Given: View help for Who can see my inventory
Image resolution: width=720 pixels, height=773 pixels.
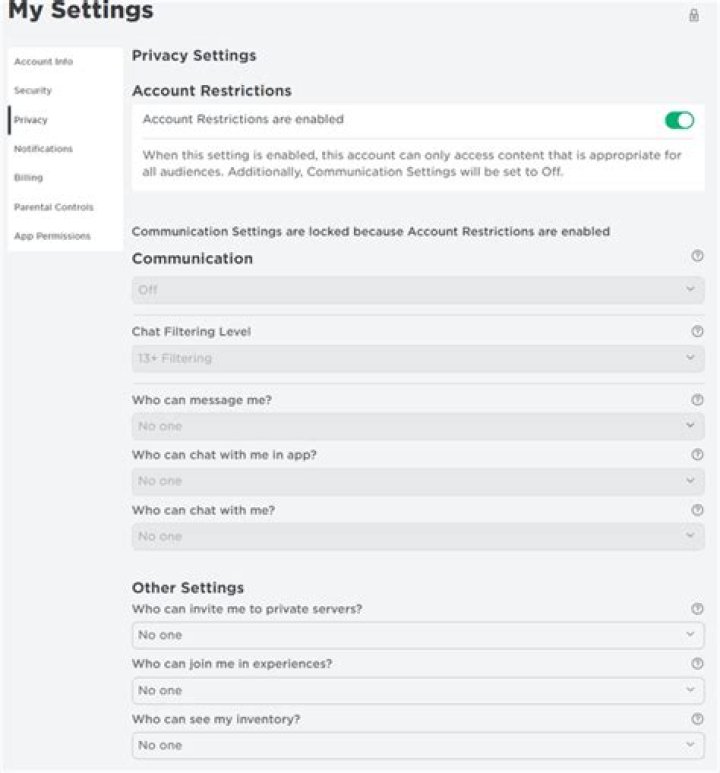Looking at the screenshot, I should tap(697, 718).
